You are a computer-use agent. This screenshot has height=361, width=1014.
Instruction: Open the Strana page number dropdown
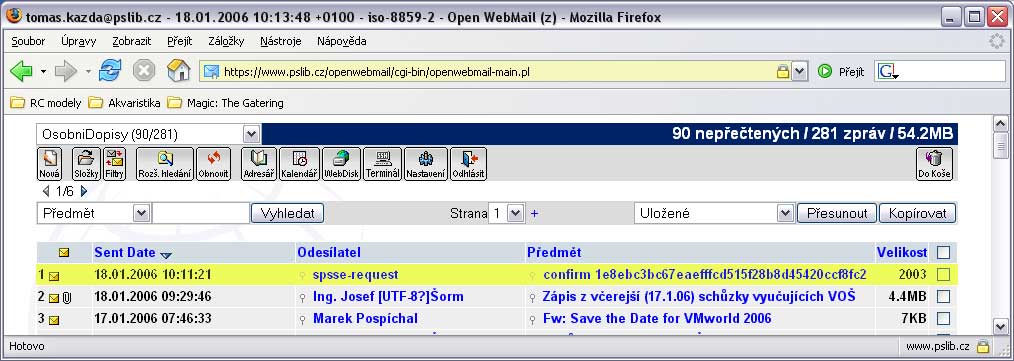tap(515, 213)
